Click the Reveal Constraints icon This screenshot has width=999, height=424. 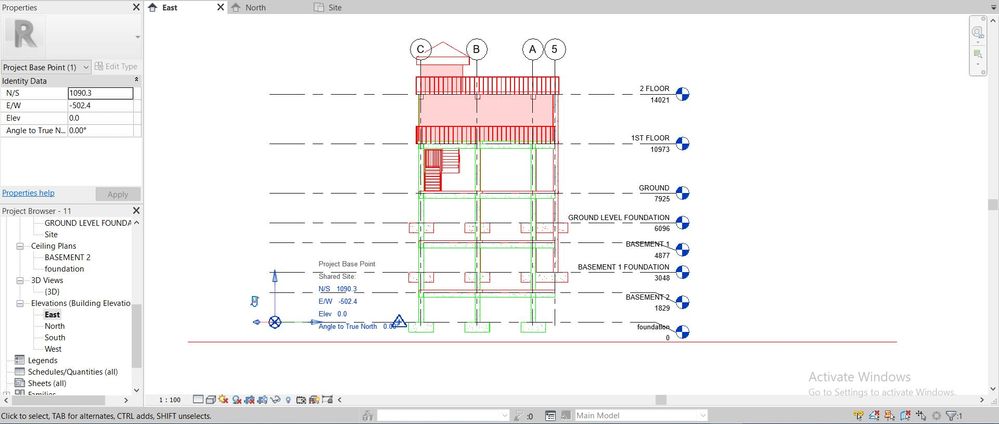click(327, 400)
